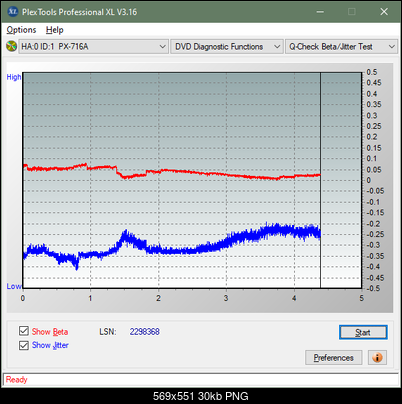Image resolution: width=402 pixels, height=404 pixels.
Task: Open the PX-716A drive dropdown
Action: click(x=93, y=46)
